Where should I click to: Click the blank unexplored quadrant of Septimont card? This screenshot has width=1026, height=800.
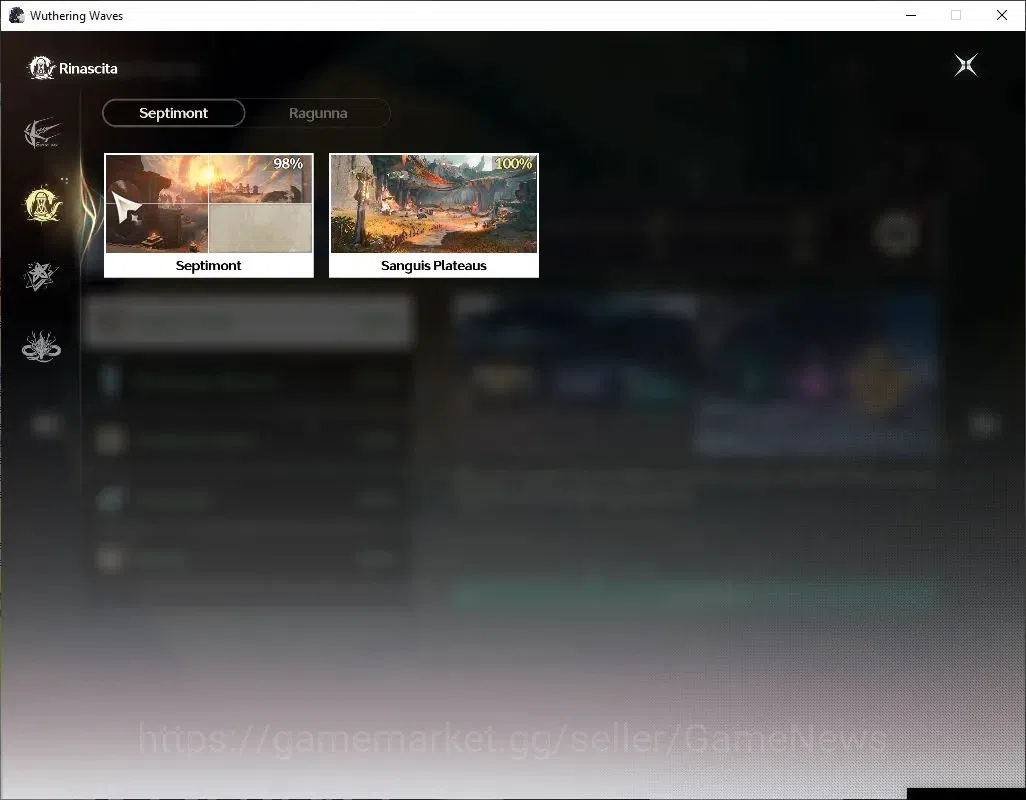[260, 228]
